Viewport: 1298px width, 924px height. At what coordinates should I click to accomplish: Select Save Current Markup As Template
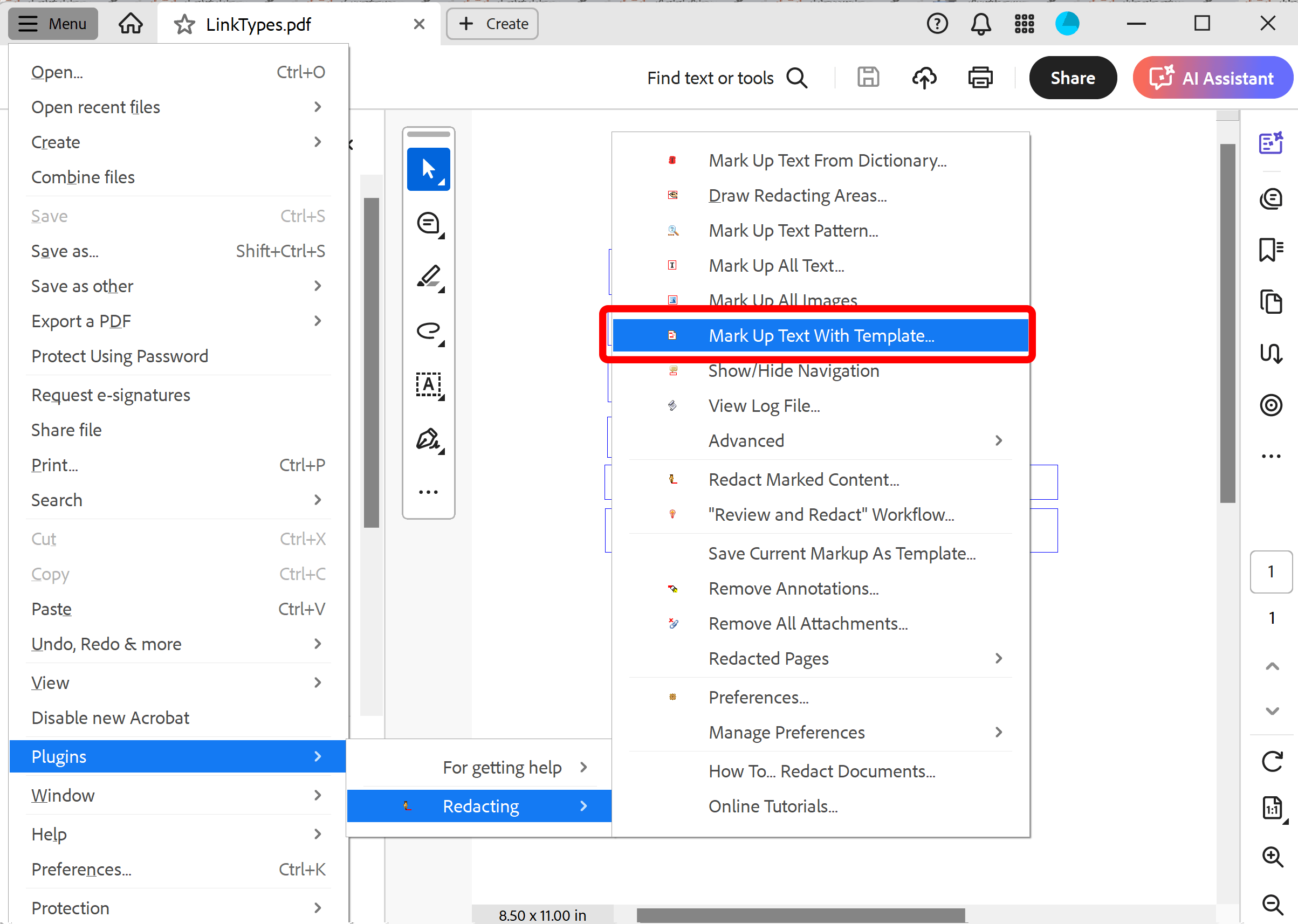pos(820,554)
